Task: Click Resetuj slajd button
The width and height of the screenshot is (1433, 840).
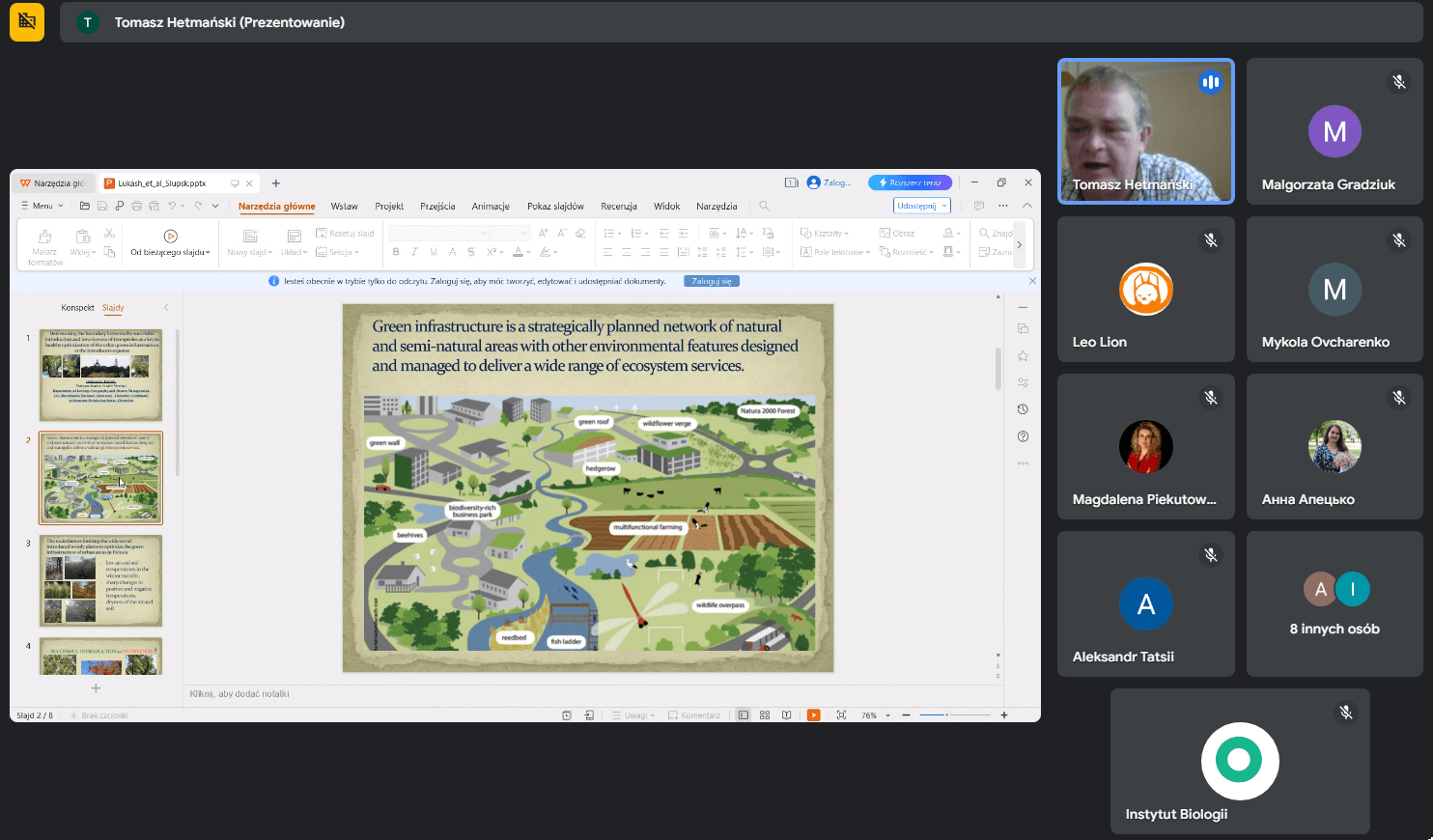Action: tap(345, 233)
